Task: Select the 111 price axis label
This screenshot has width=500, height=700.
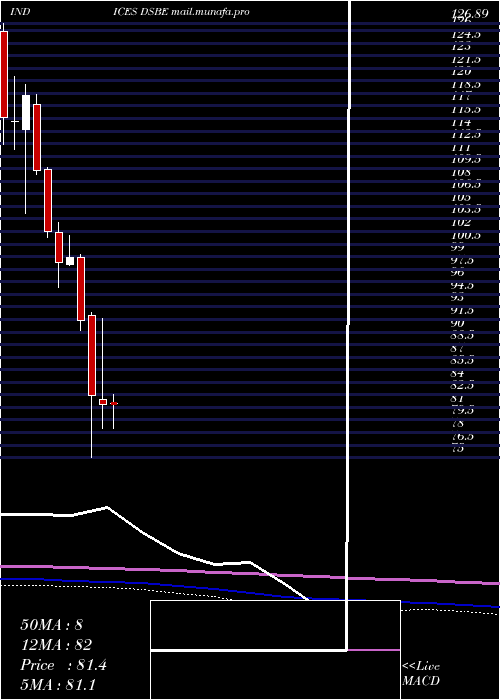Action: [461, 147]
